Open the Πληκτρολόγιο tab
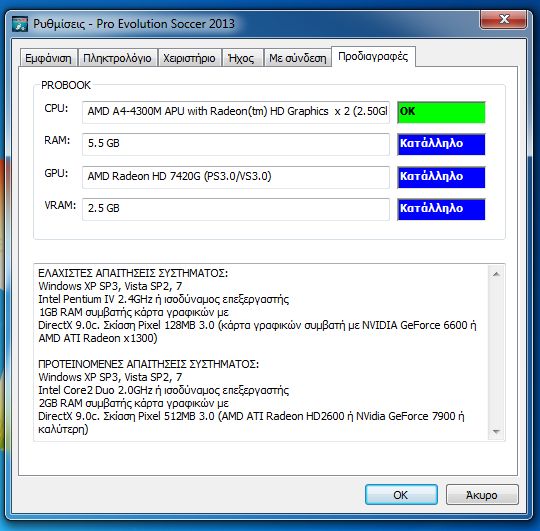This screenshot has width=540, height=531. tap(117, 58)
